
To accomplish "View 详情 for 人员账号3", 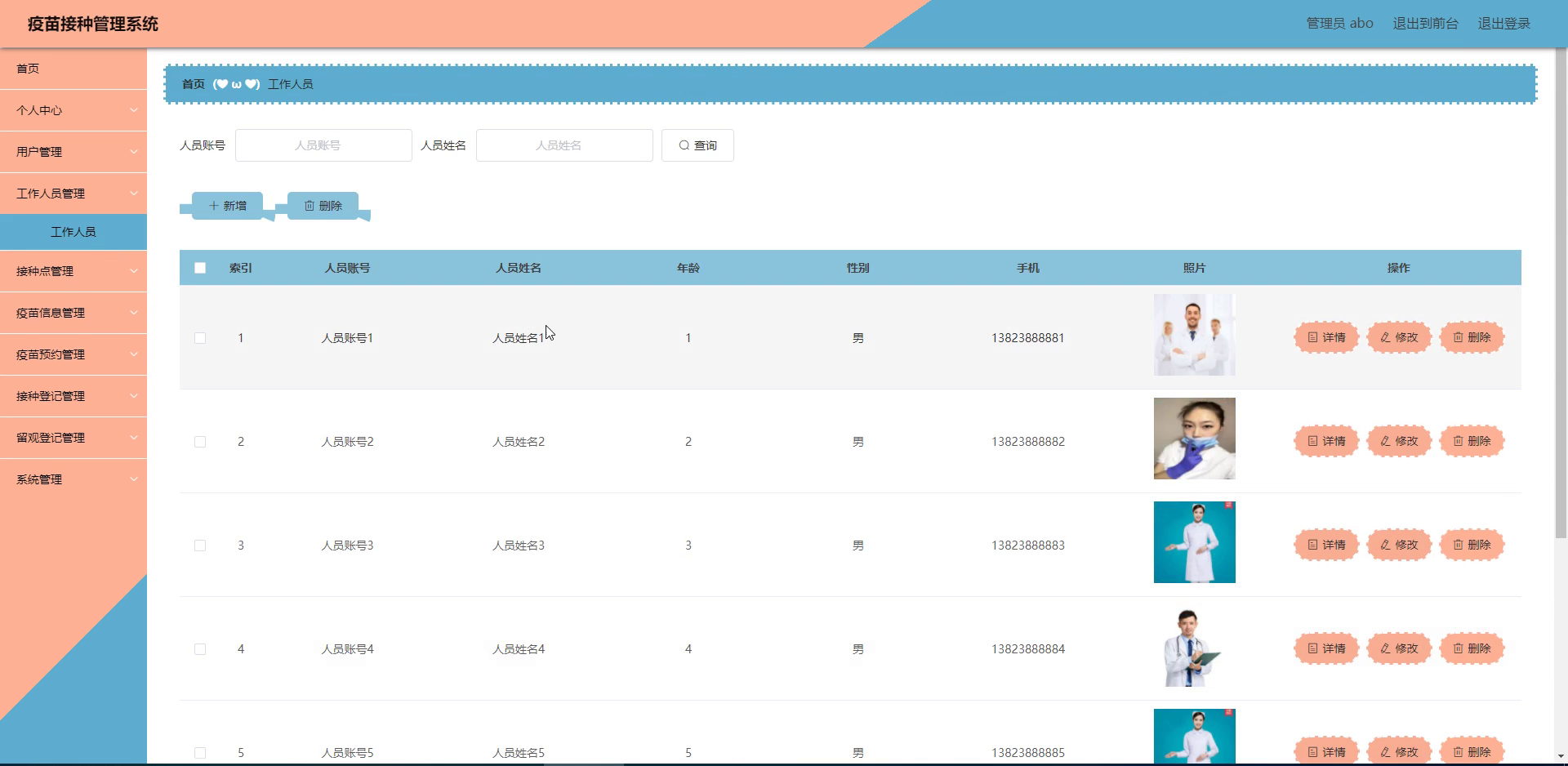I will point(1326,545).
